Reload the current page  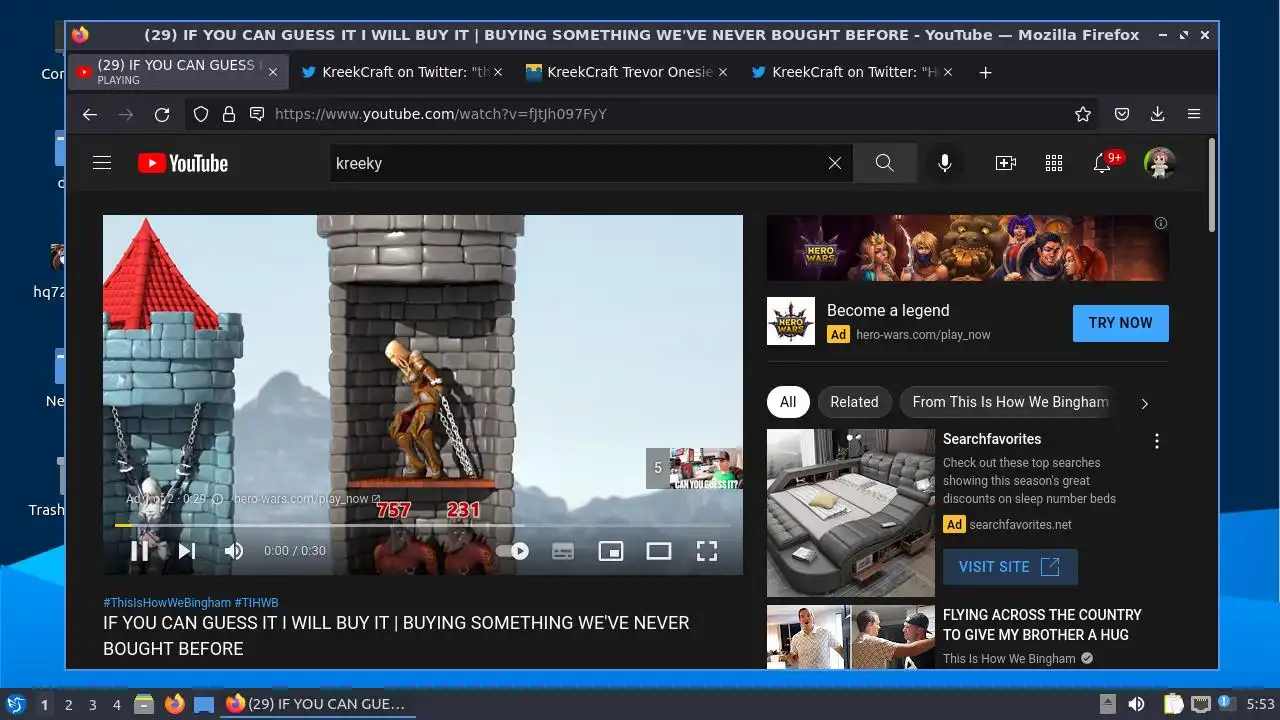point(162,114)
